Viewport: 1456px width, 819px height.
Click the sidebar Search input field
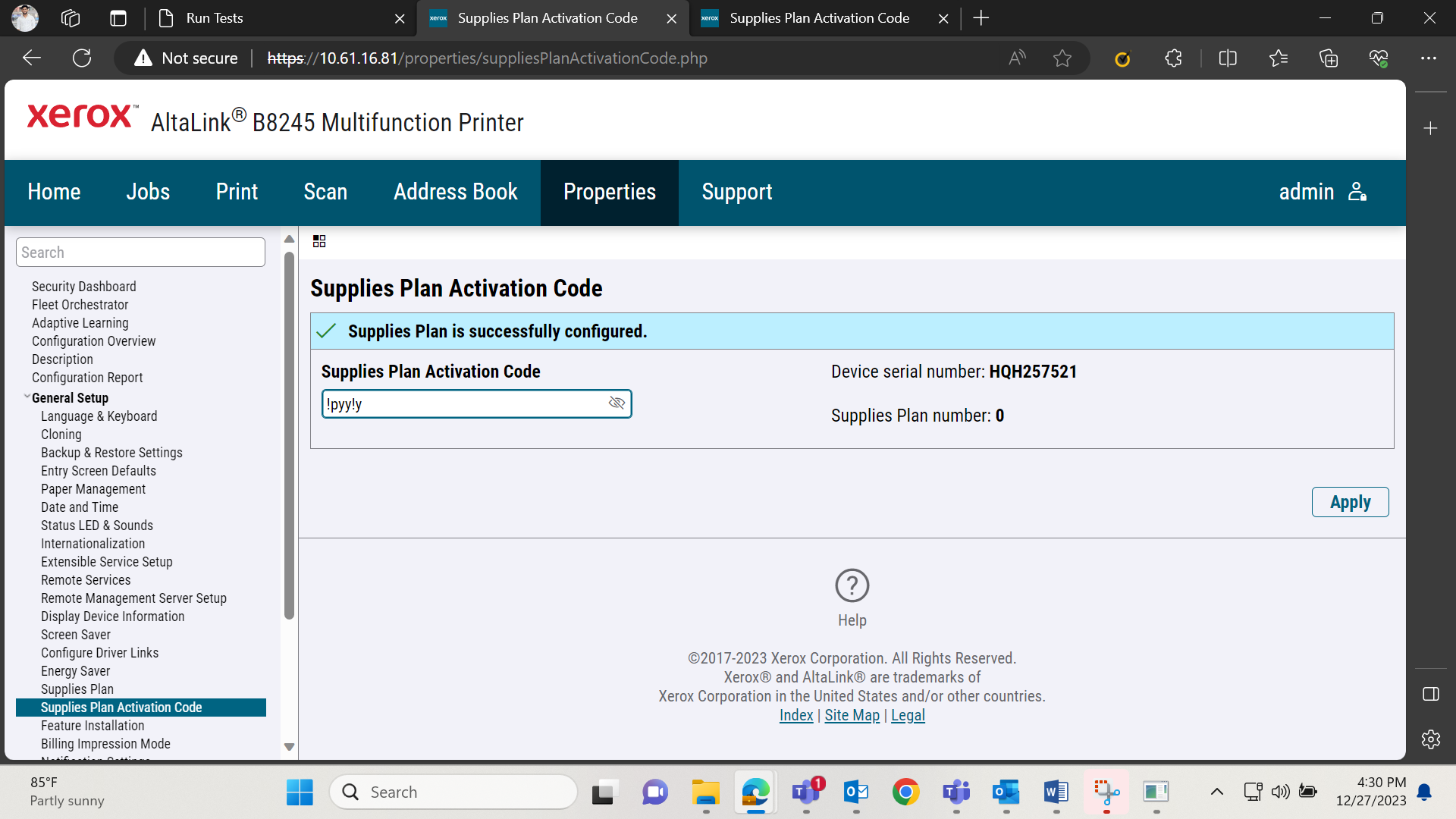click(140, 253)
